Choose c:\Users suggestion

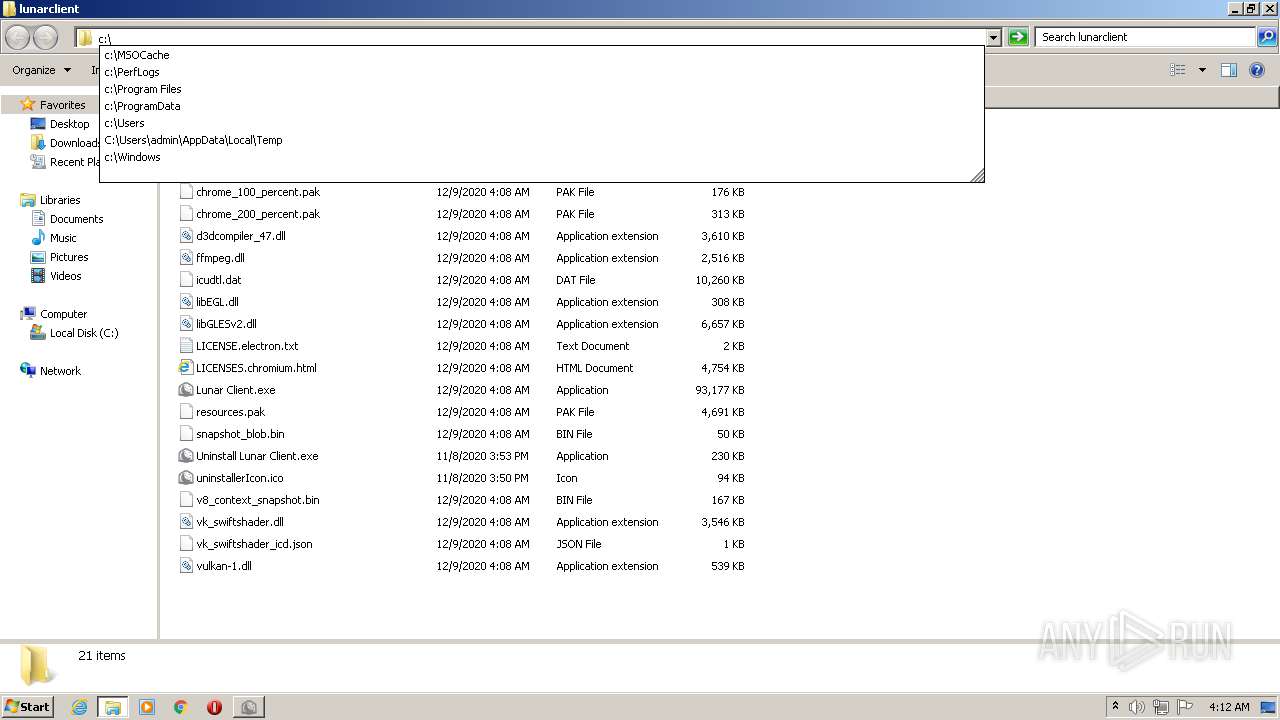541,123
